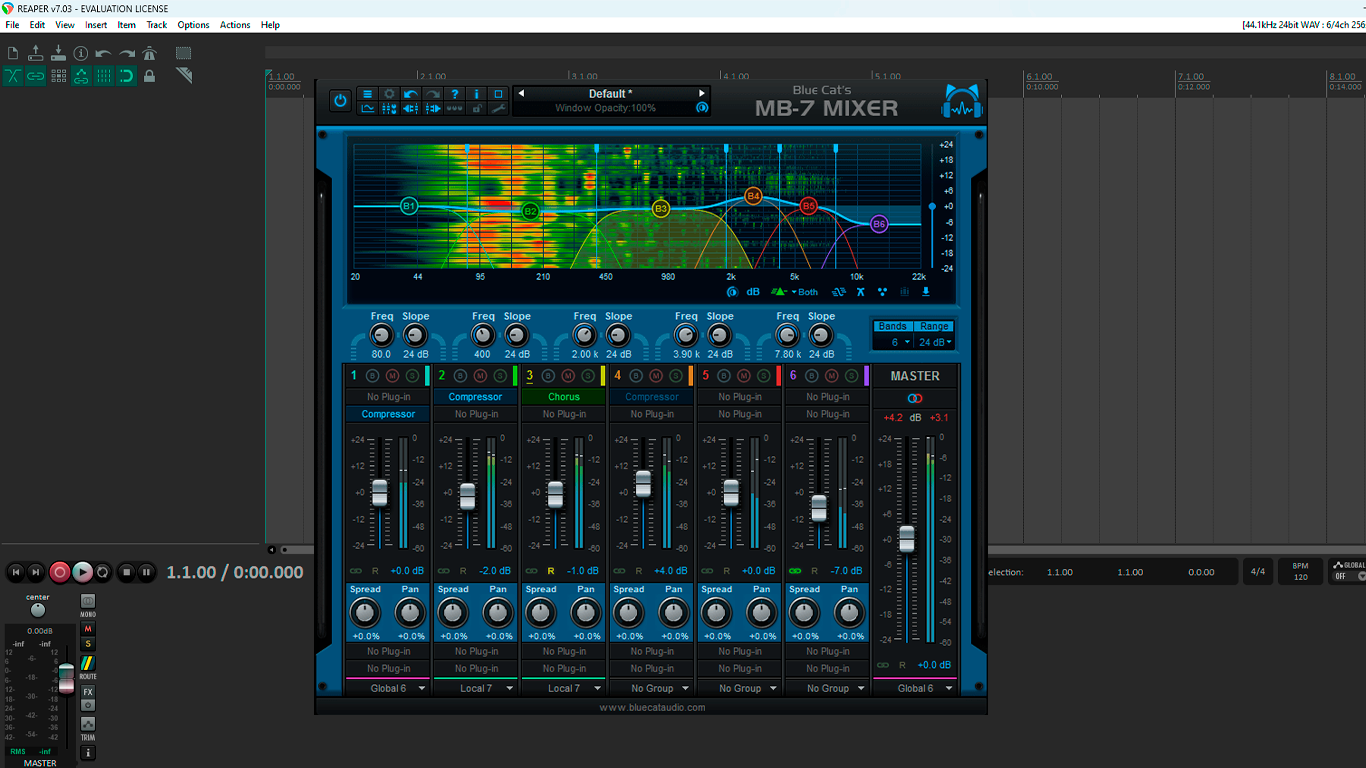This screenshot has width=1366, height=768.
Task: Click band 1 Compressor plug-in slot
Action: [388, 414]
